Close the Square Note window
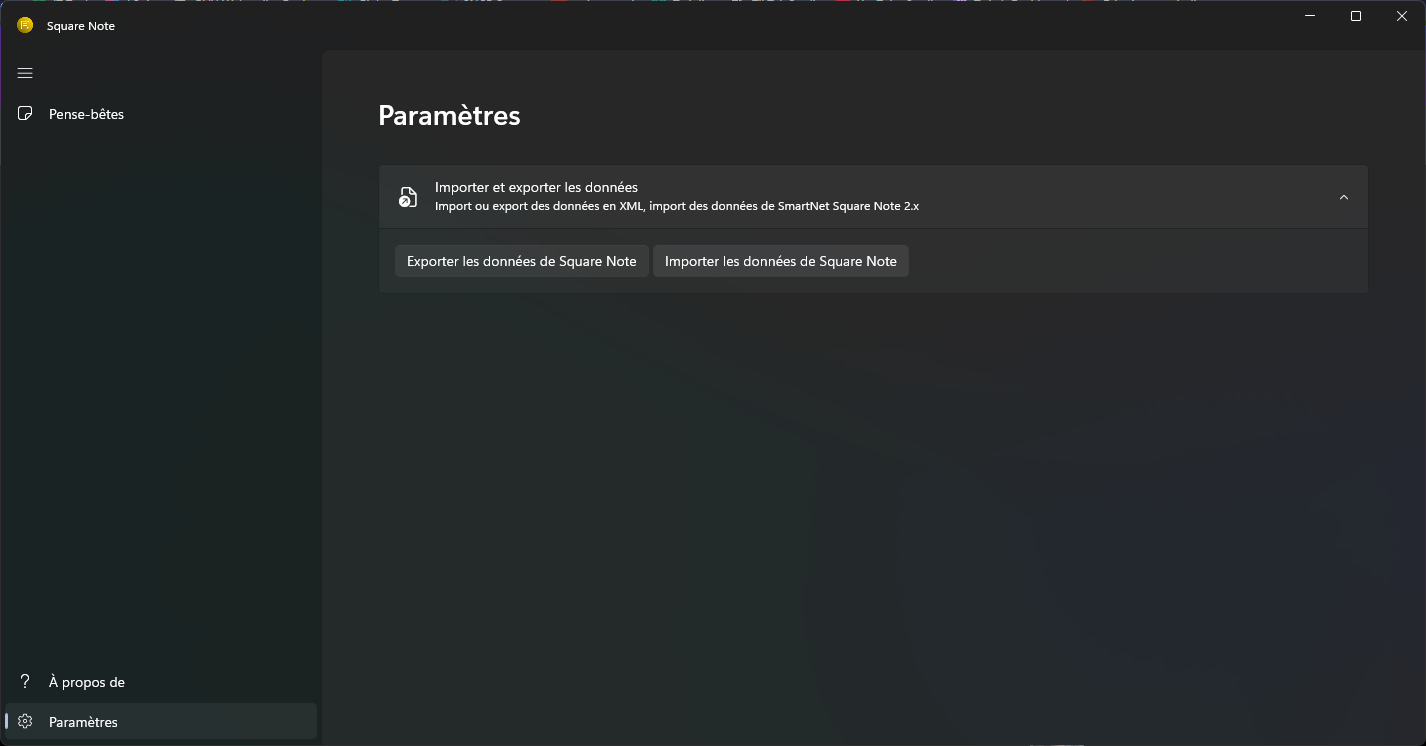Image resolution: width=1426 pixels, height=746 pixels. 1402,16
